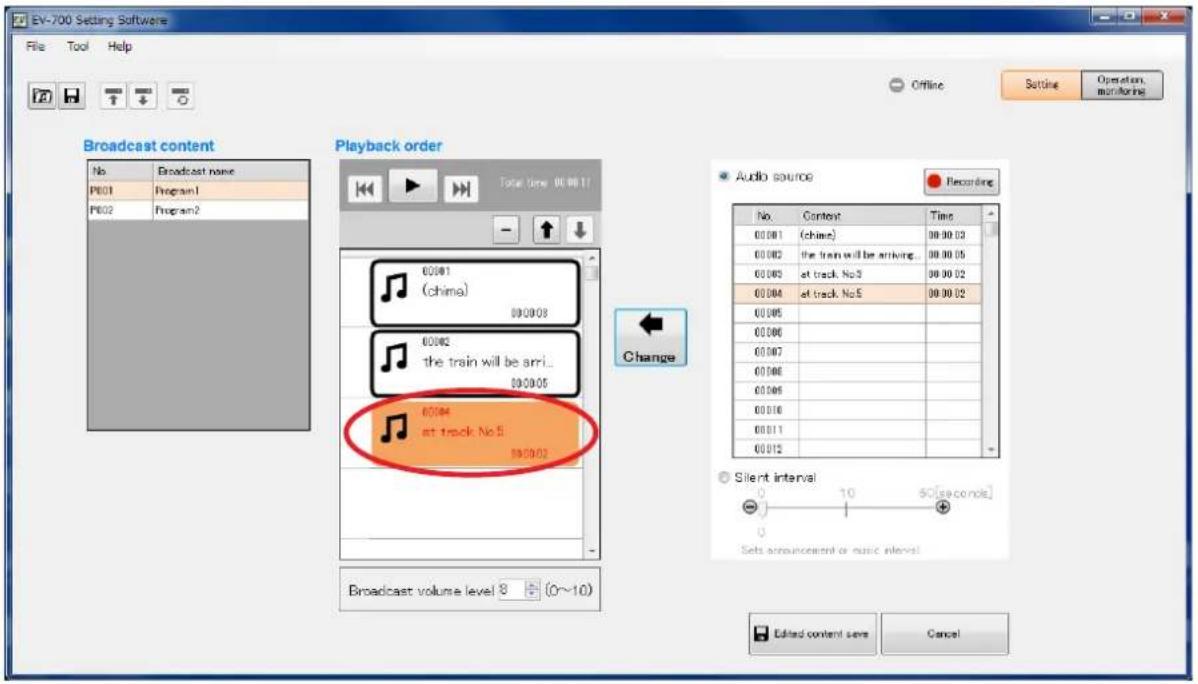Move selected item up in playback order

pos(546,229)
